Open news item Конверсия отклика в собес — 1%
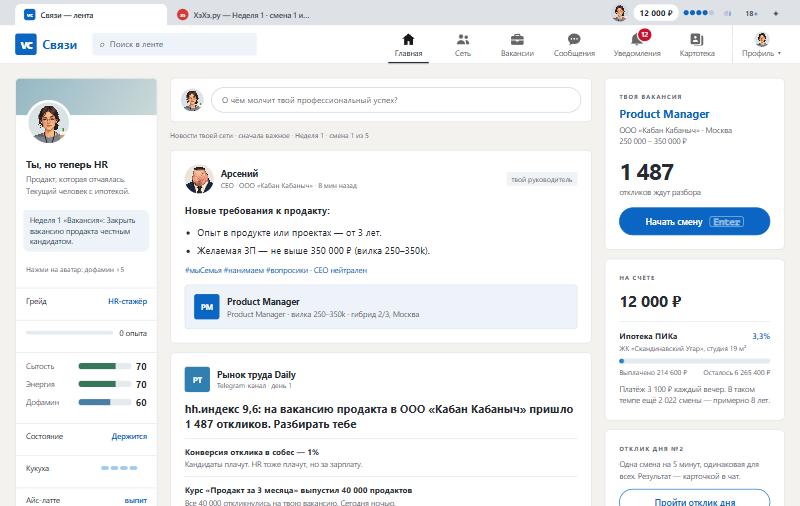The height and width of the screenshot is (506, 800). click(x=252, y=452)
